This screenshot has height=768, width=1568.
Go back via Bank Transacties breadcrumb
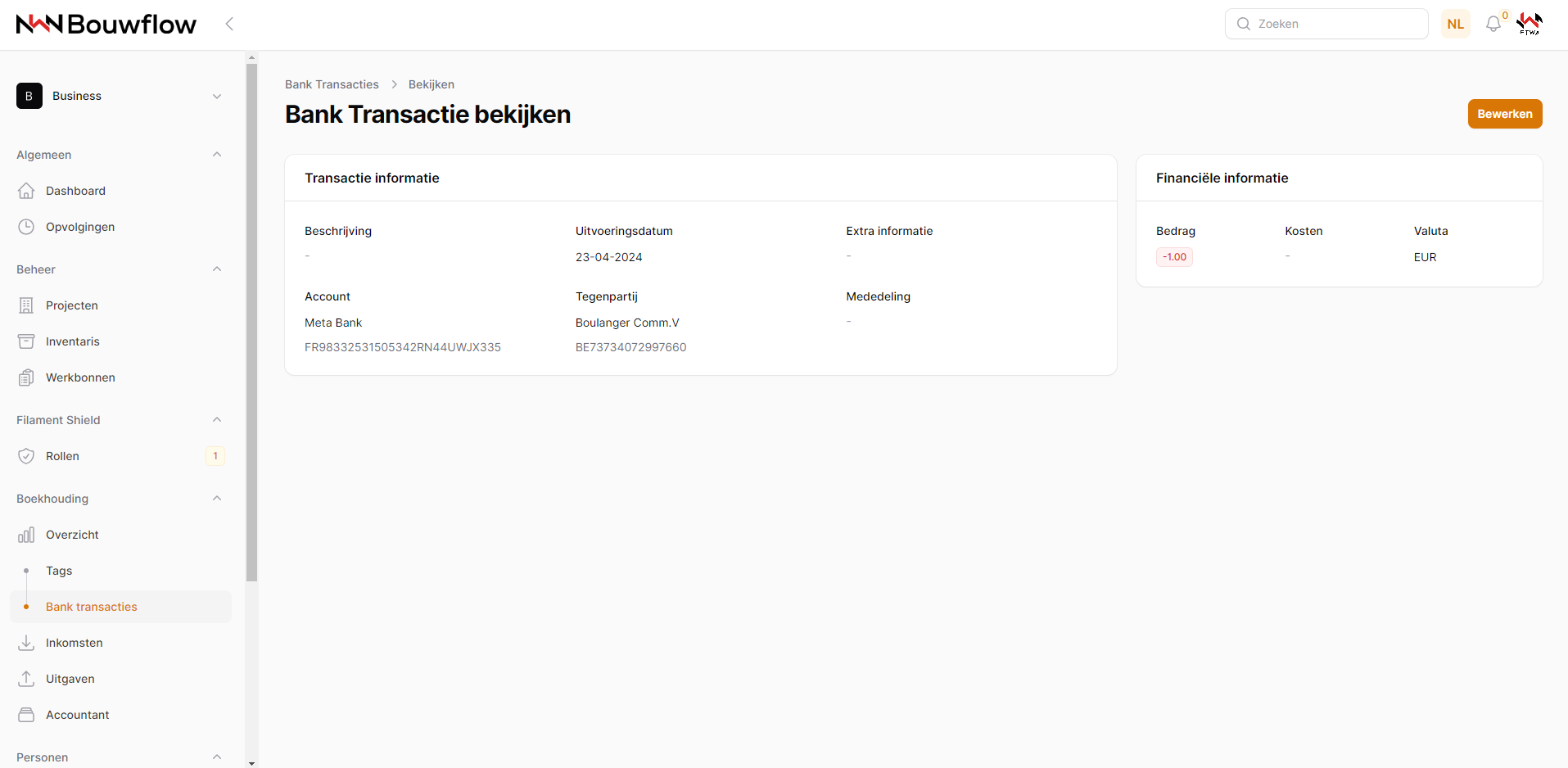[x=332, y=84]
